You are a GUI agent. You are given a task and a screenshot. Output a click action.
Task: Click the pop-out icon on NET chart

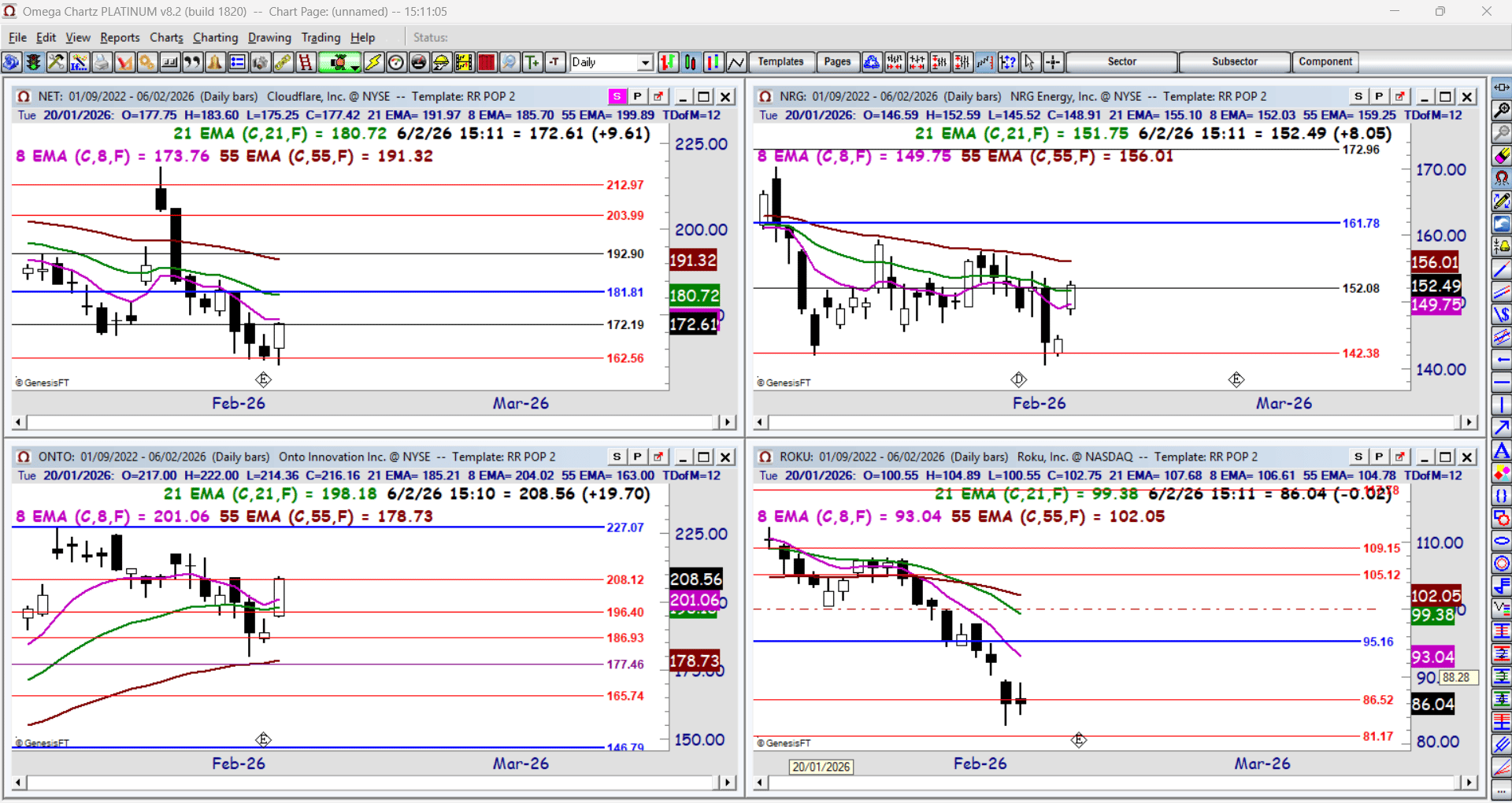(x=658, y=96)
